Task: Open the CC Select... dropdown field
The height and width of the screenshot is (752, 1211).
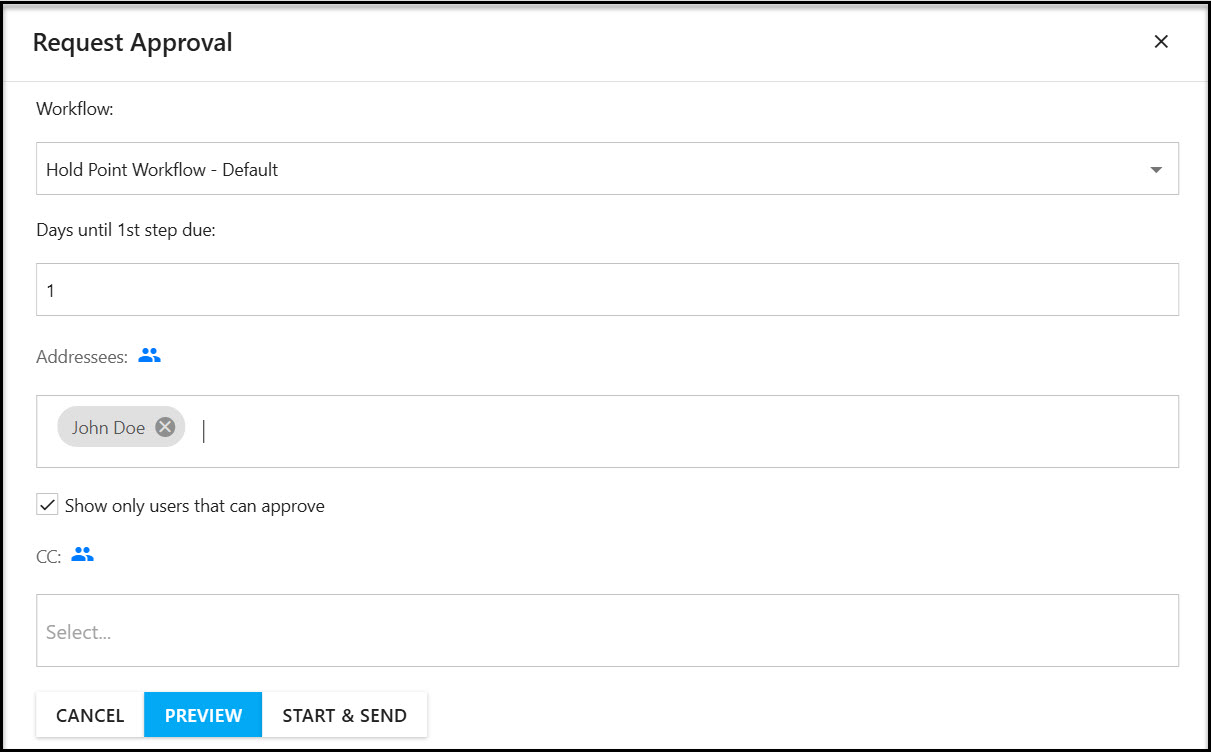Action: coord(607,631)
